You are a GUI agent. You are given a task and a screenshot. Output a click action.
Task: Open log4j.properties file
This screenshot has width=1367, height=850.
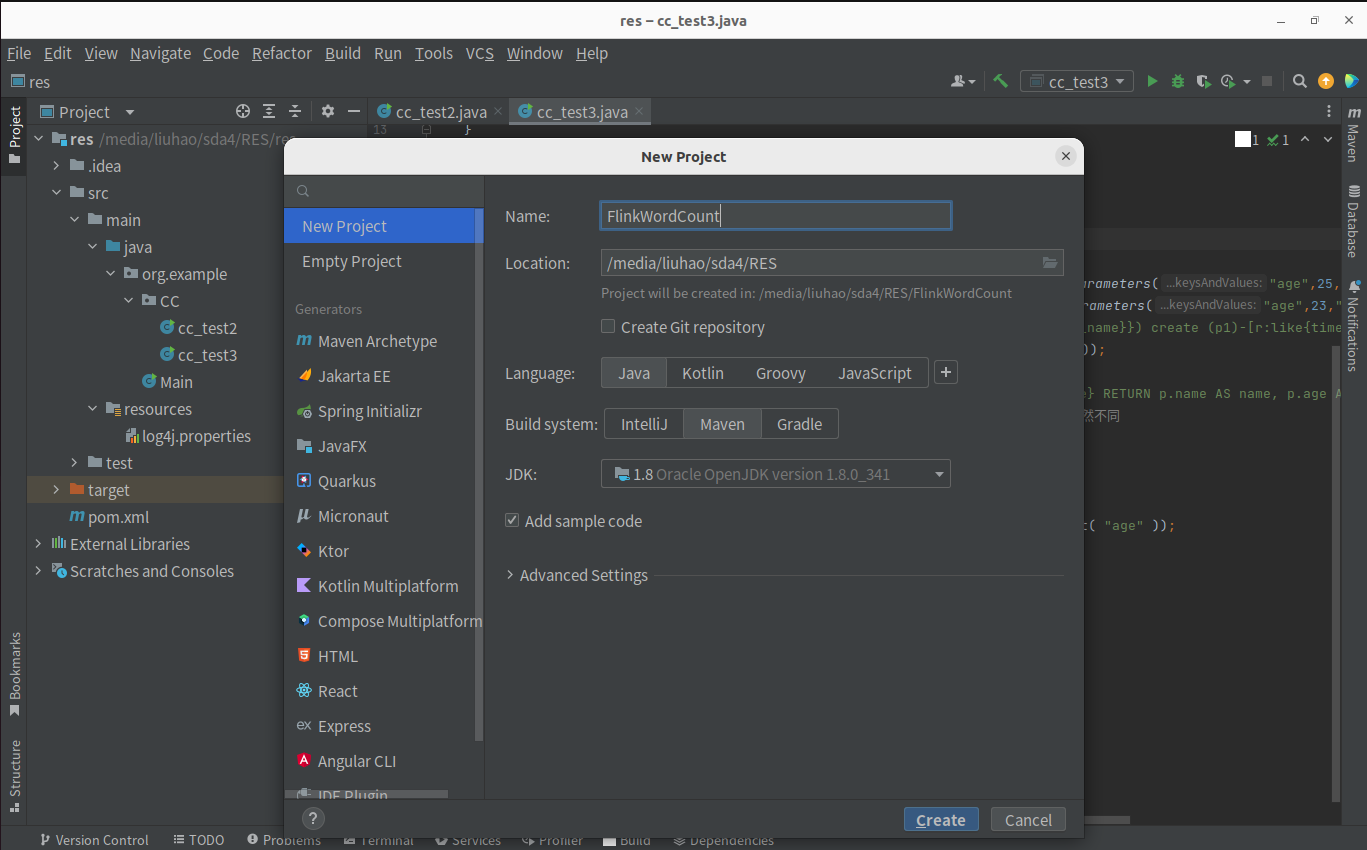(x=188, y=436)
